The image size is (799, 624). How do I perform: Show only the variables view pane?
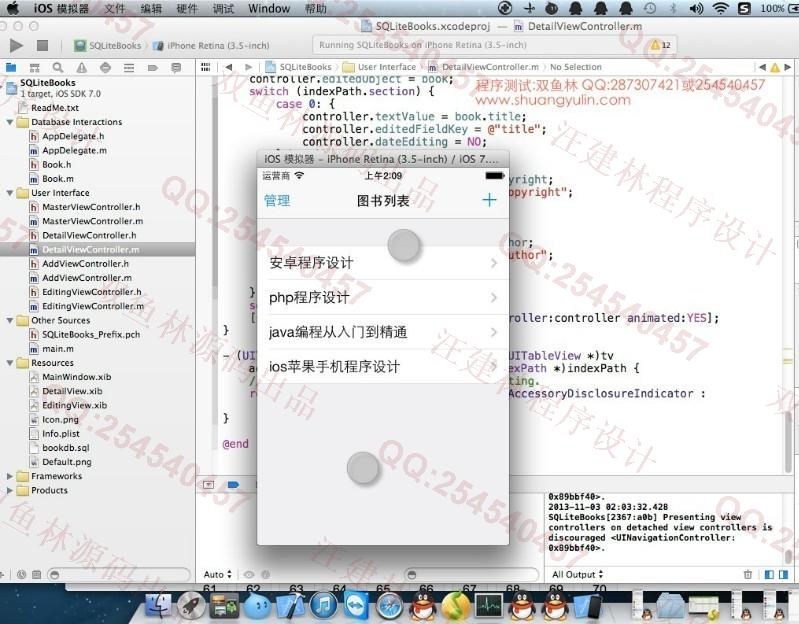[769, 575]
